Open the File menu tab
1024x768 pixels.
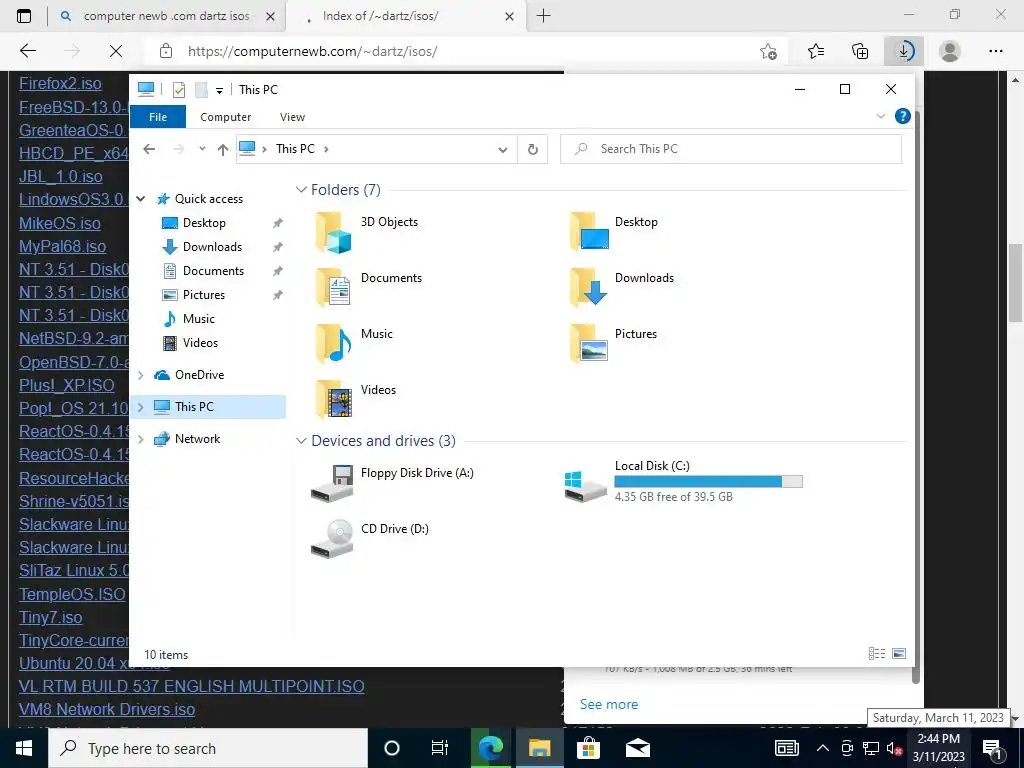158,117
